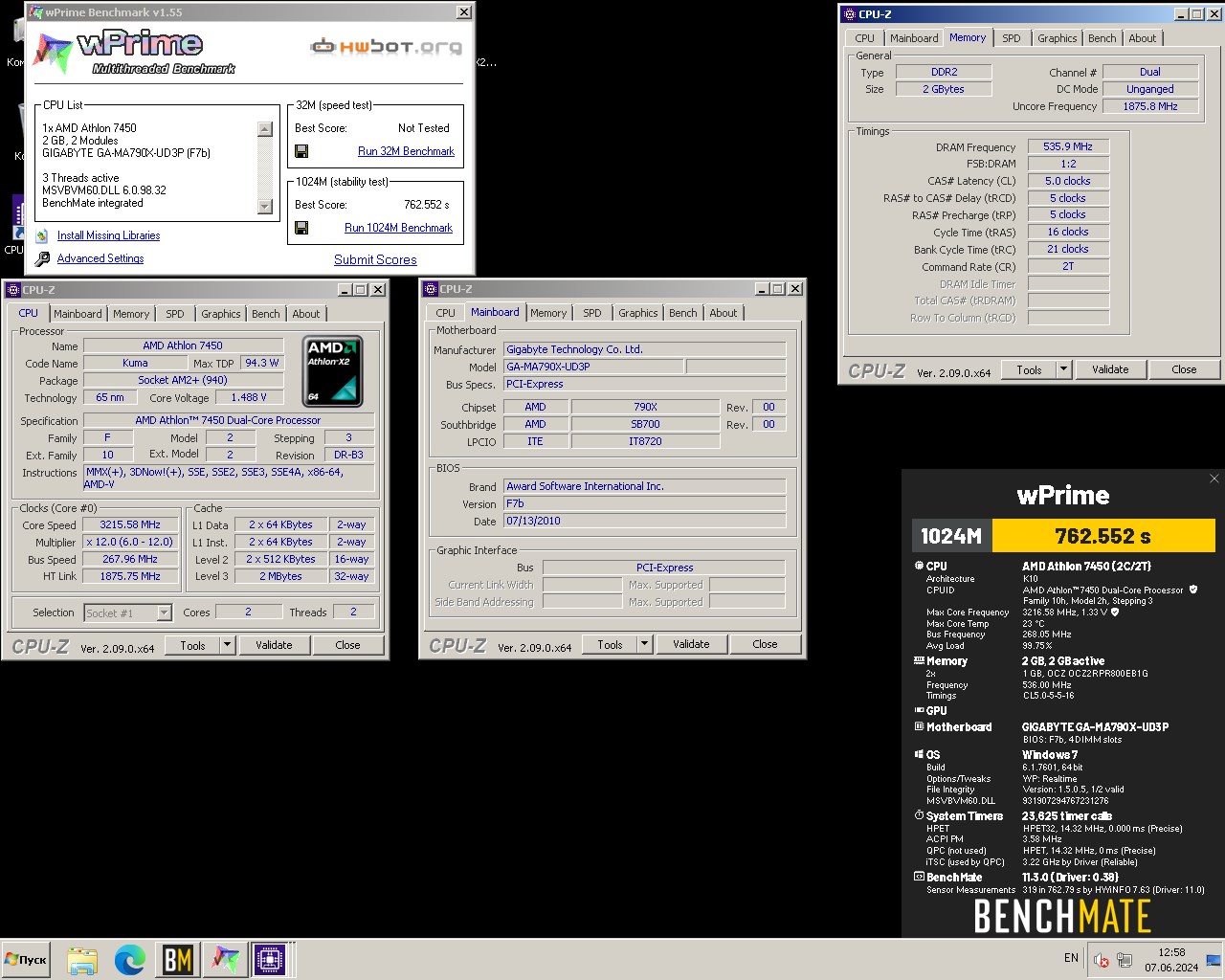Viewport: 1225px width, 980px height.
Task: Click the Motherboard icon in BenchMate panel
Action: 919,727
